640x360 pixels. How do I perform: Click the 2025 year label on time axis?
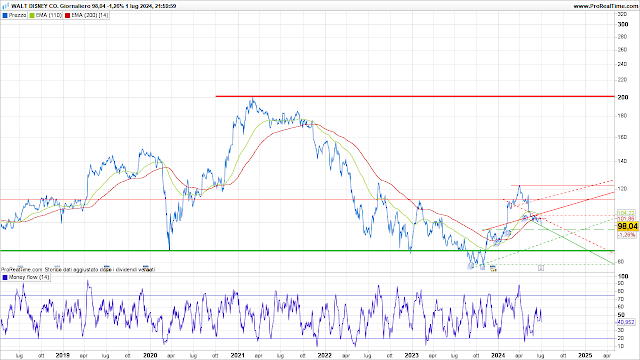click(585, 355)
